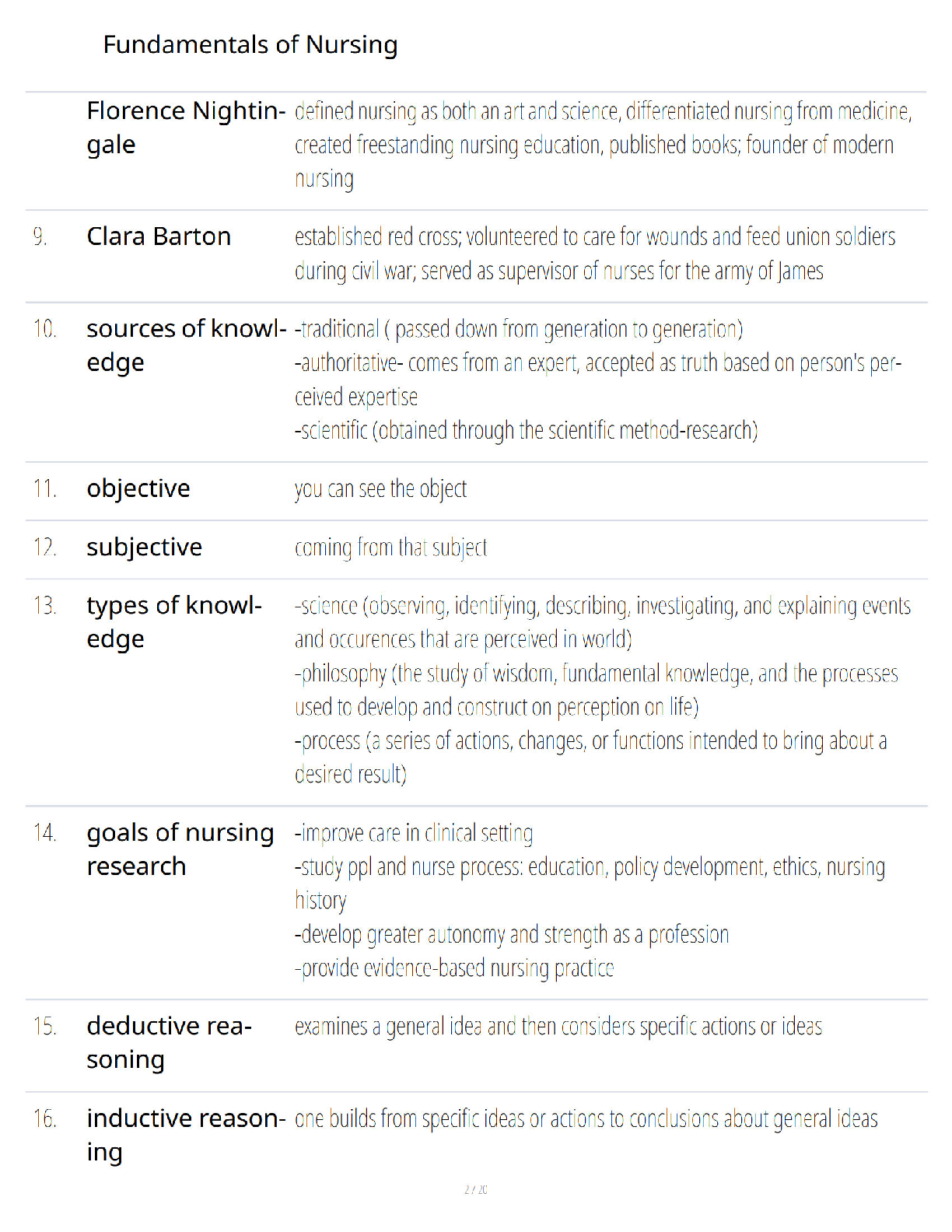
Task: Select the 'Florence Nightingale' term
Action: (x=186, y=128)
